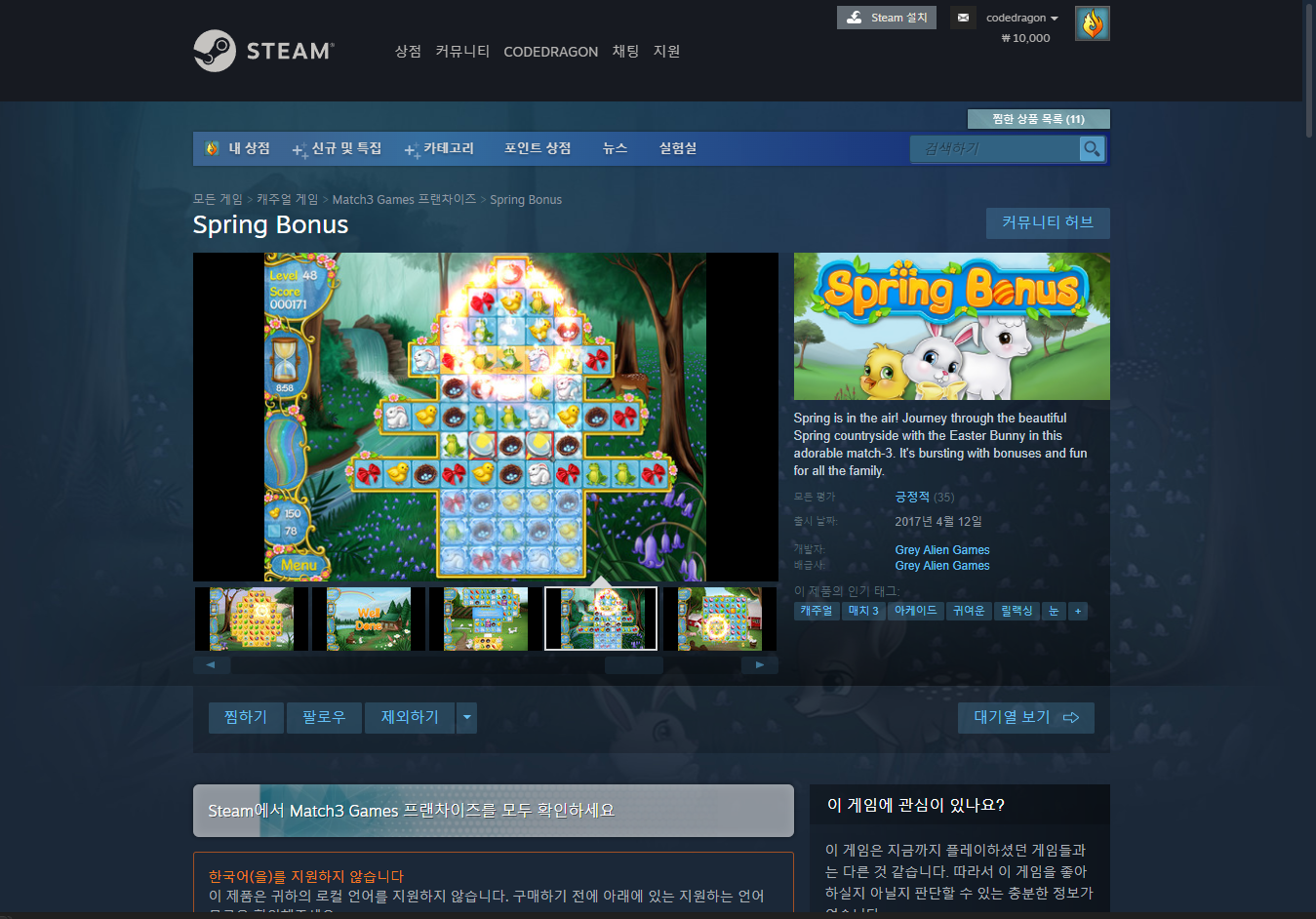
Task: Expand the 신규 및 특집 store menu
Action: point(338,148)
